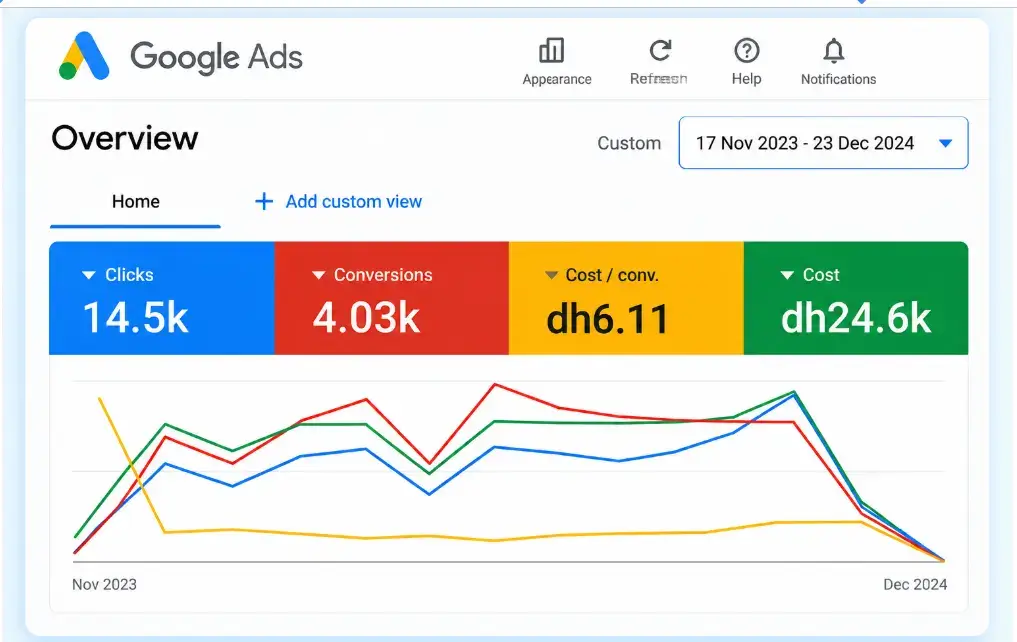Click the Nov 2023 axis label

pyautogui.click(x=104, y=584)
